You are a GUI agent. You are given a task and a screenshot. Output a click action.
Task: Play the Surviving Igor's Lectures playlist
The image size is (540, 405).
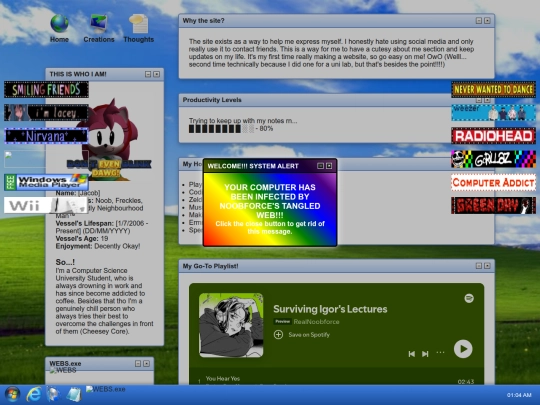pos(463,349)
